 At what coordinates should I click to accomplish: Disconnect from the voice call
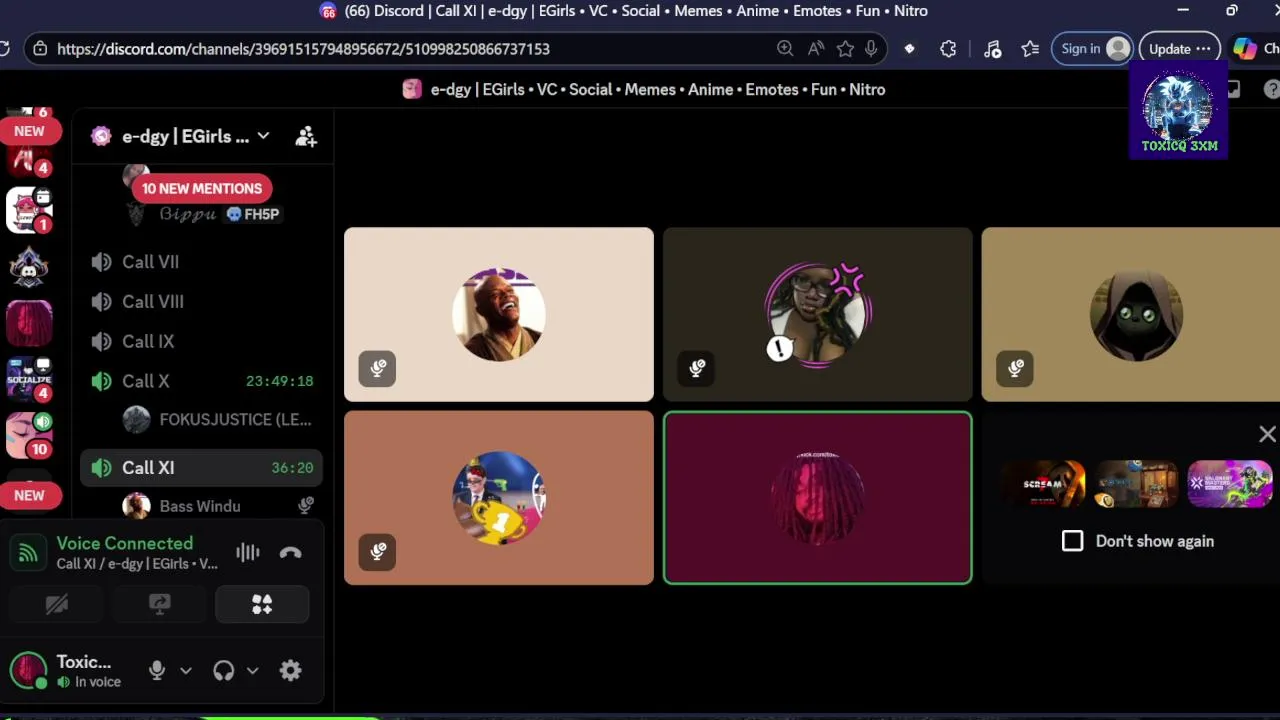click(x=290, y=552)
